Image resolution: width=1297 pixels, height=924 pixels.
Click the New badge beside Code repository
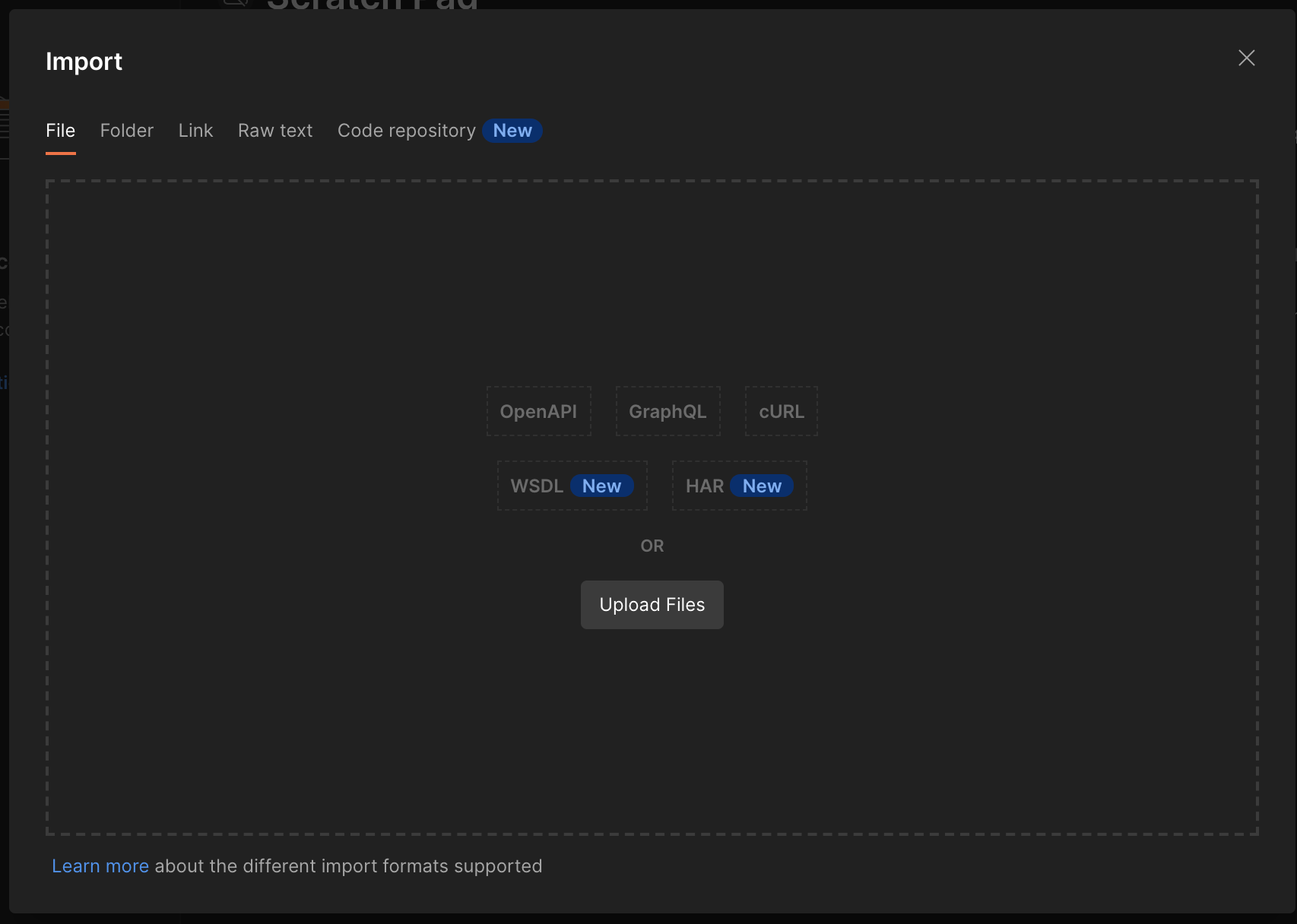pos(512,131)
